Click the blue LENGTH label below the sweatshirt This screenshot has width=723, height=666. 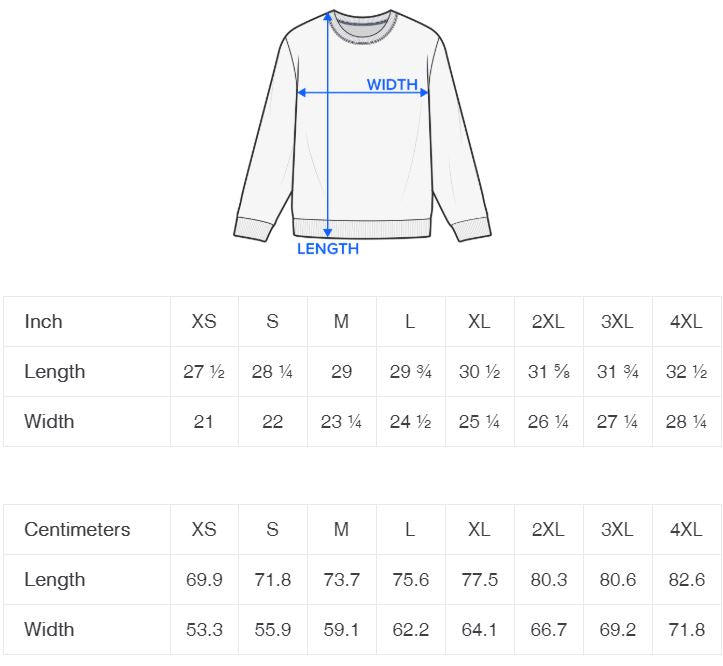[x=328, y=249]
